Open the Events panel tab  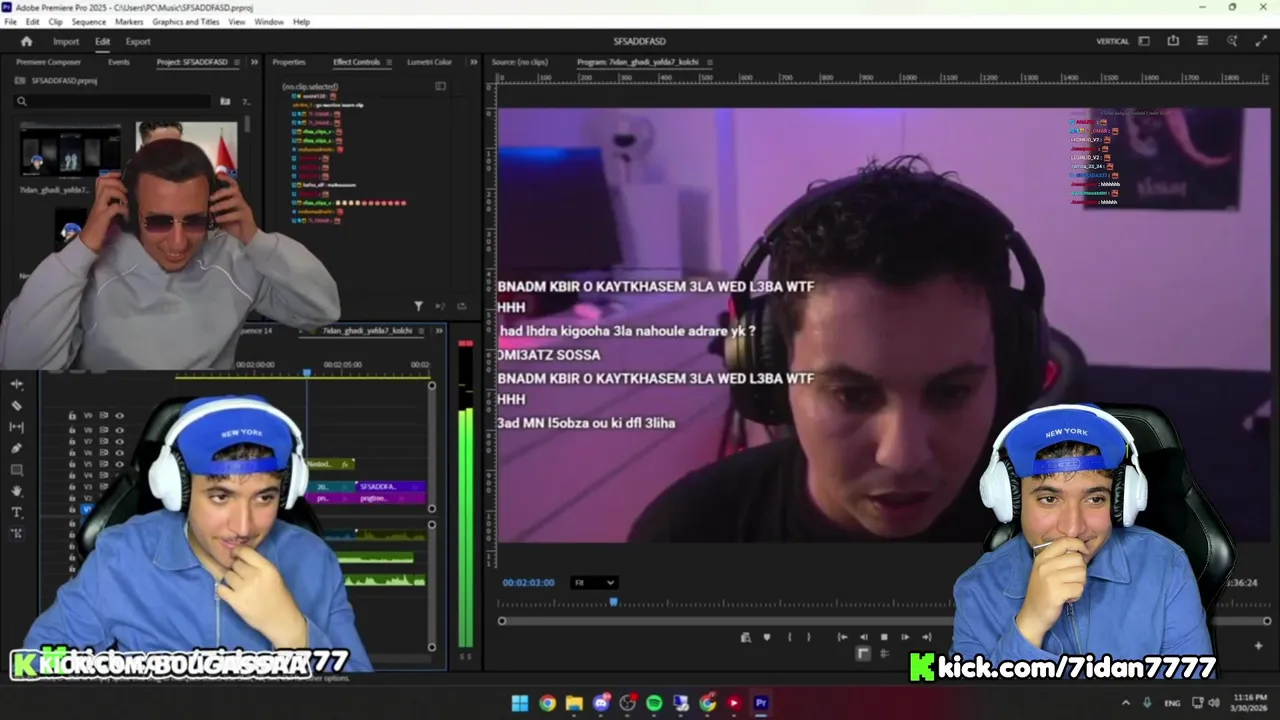point(118,62)
